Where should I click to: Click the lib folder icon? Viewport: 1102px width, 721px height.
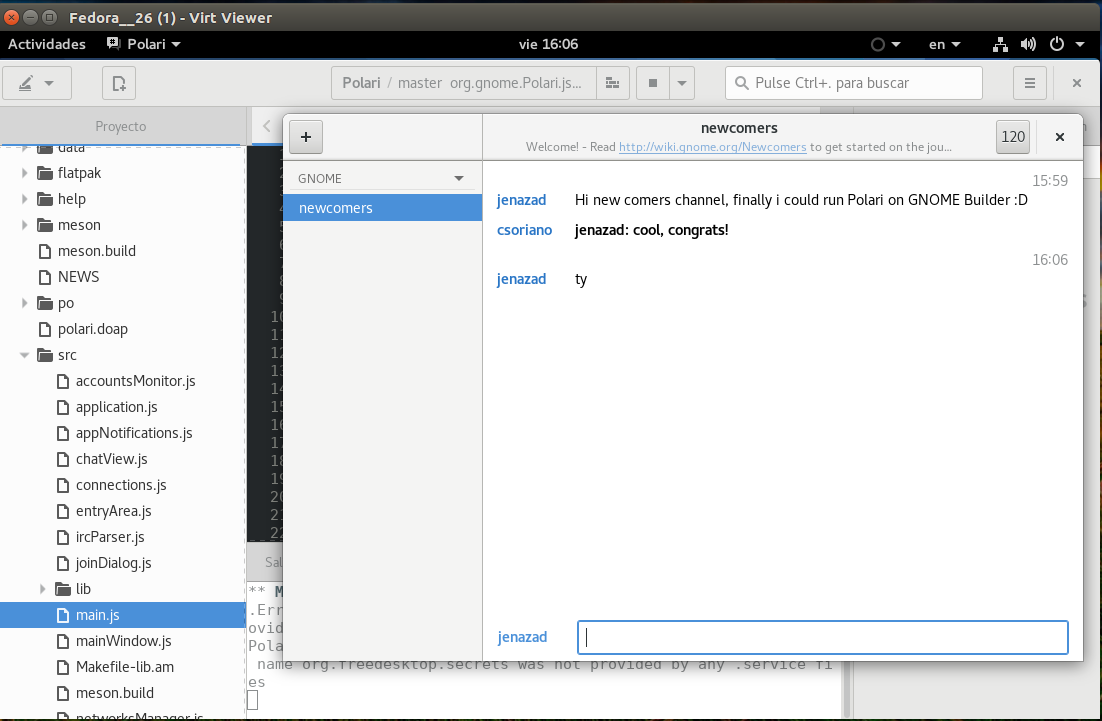click(63, 589)
